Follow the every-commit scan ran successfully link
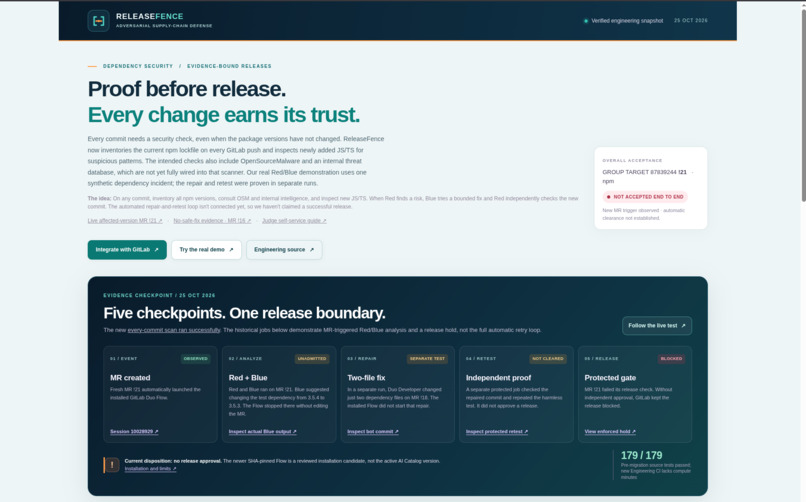806x502 pixels. 174,330
